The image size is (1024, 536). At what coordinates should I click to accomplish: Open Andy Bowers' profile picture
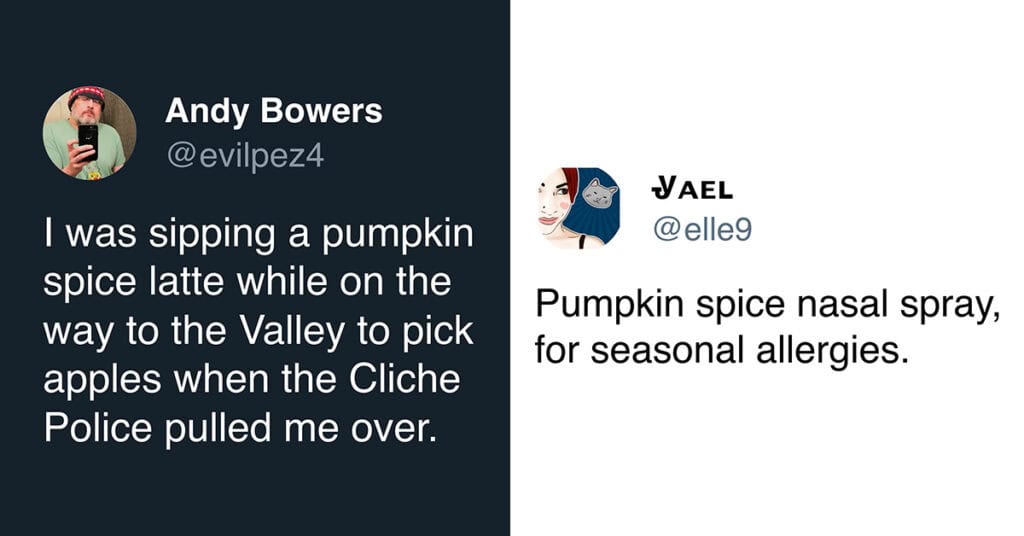click(x=89, y=133)
